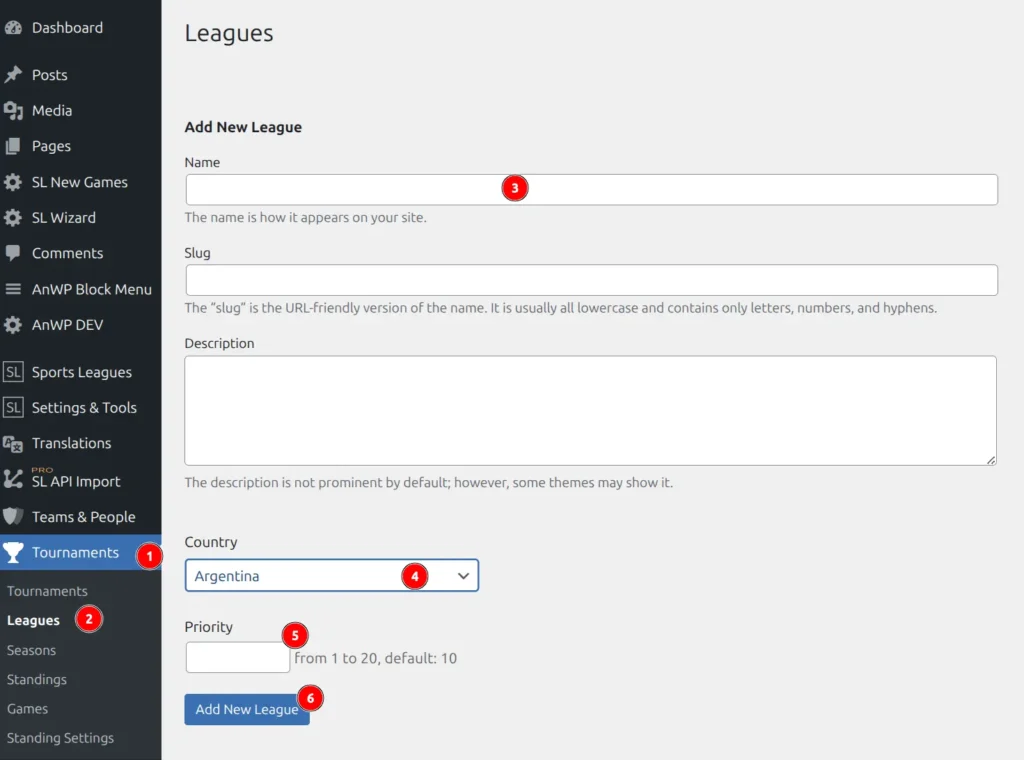The image size is (1024, 760).
Task: Click the Comments speech bubble icon
Action: click(x=13, y=253)
